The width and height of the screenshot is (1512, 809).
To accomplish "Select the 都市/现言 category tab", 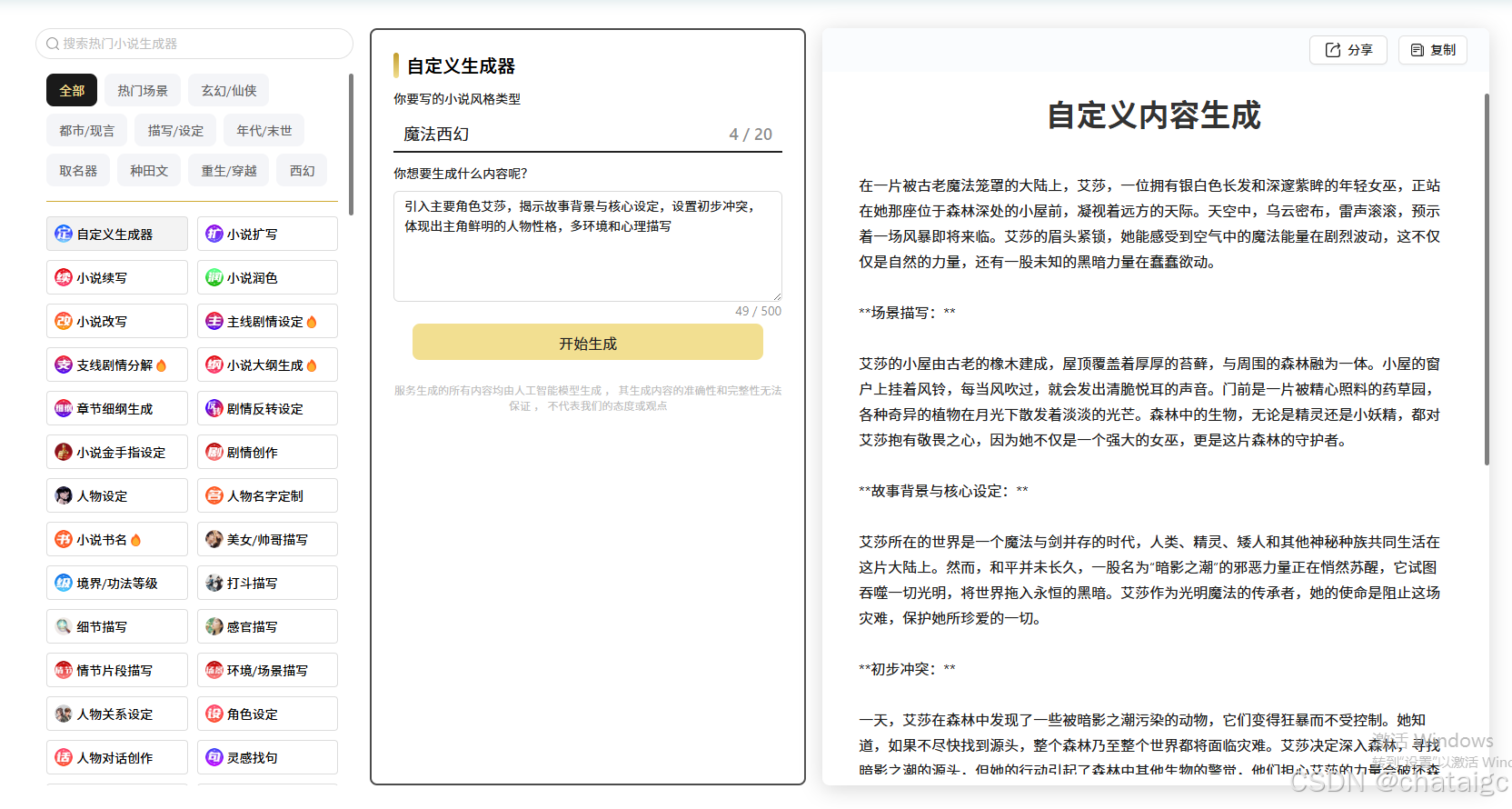I will tap(87, 131).
